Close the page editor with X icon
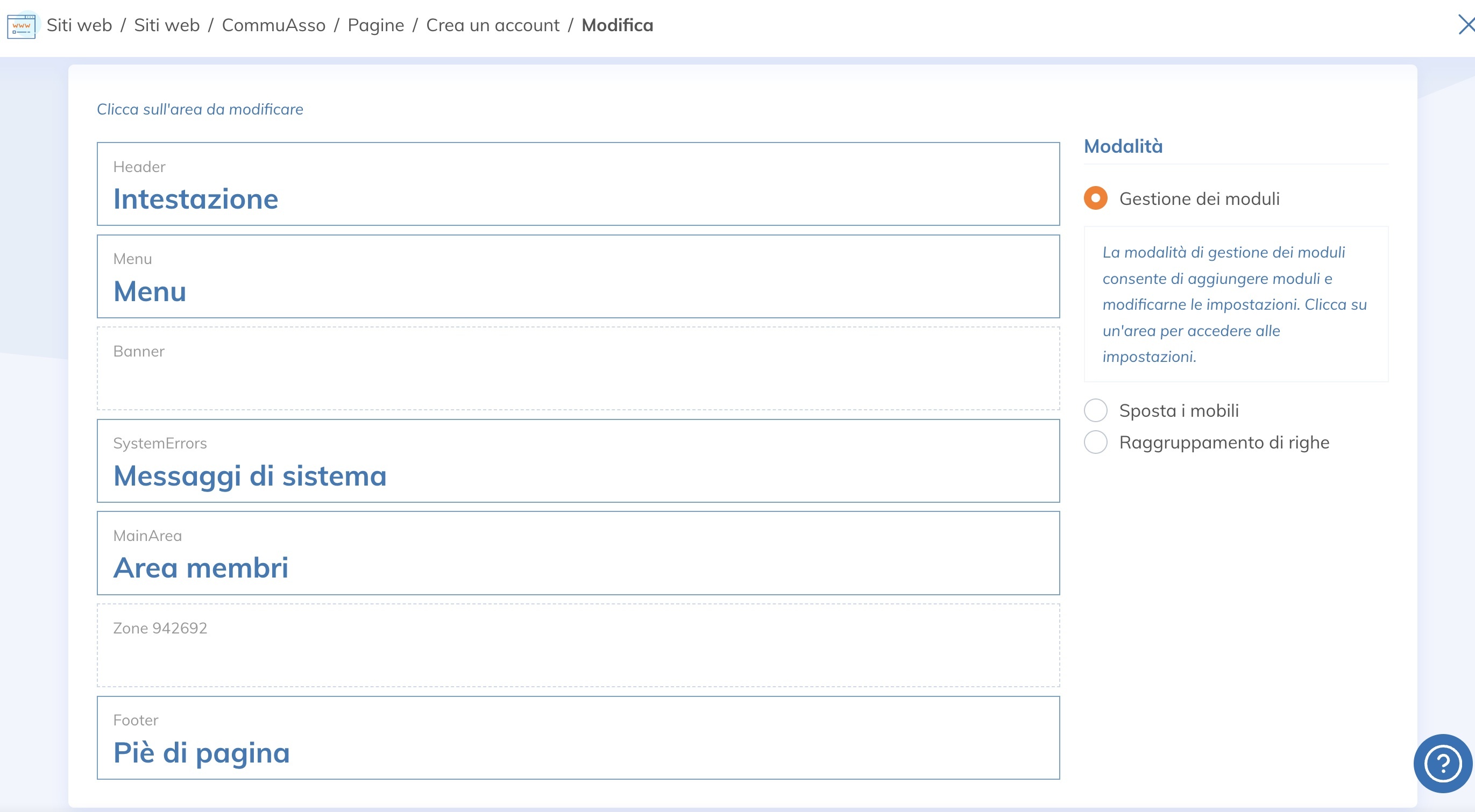This screenshot has height=812, width=1475. coord(1466,25)
